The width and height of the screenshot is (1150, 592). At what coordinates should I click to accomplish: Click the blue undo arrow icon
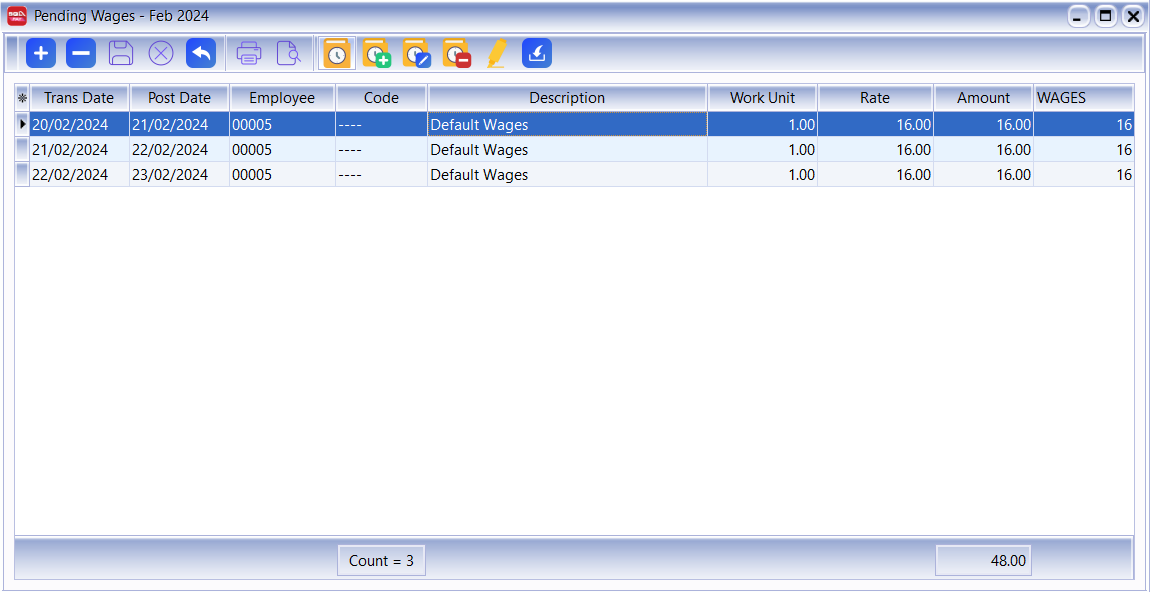click(201, 54)
